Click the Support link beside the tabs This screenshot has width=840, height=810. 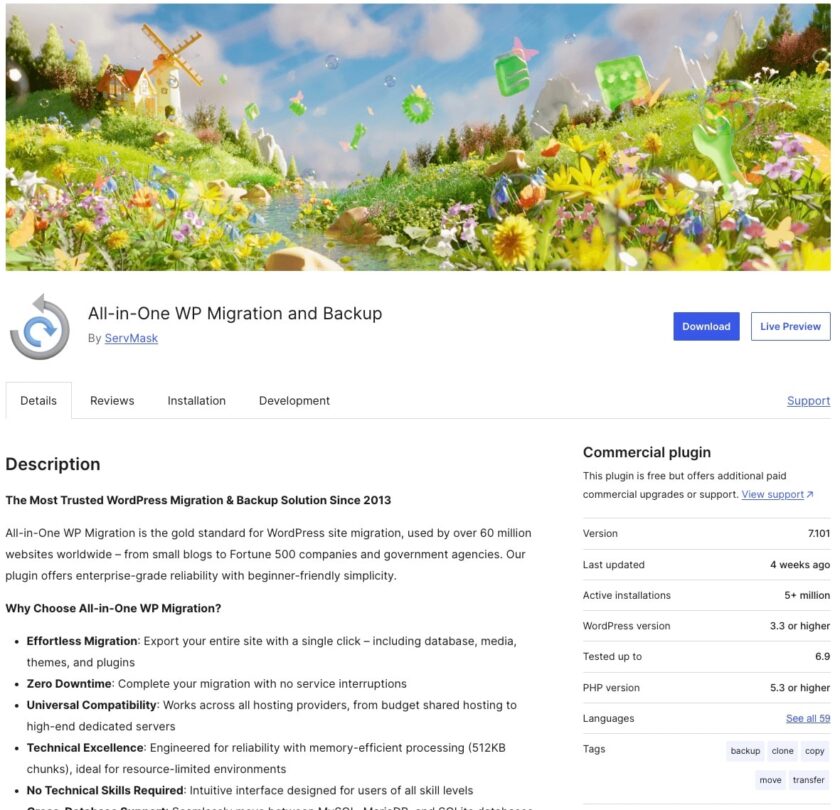click(x=808, y=401)
